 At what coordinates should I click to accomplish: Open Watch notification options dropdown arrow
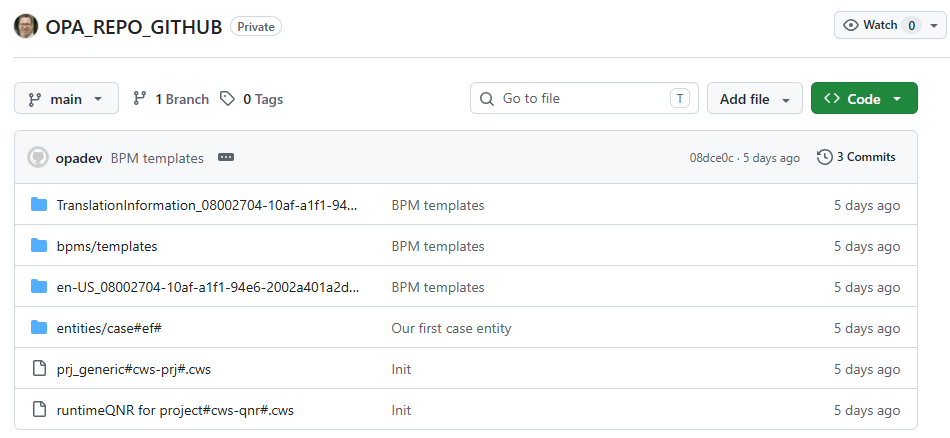[x=934, y=25]
